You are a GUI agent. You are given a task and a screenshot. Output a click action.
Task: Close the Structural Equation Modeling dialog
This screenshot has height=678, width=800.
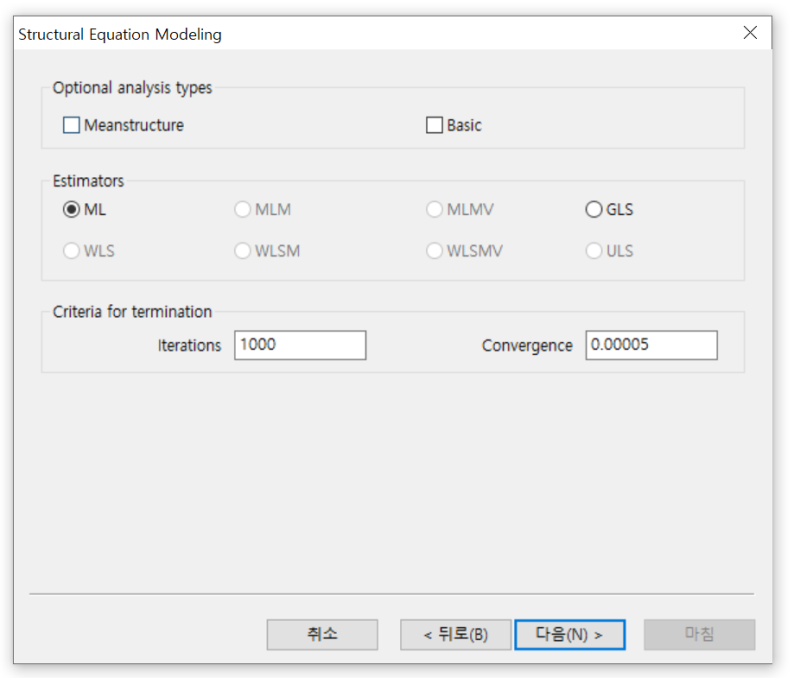coord(750,33)
